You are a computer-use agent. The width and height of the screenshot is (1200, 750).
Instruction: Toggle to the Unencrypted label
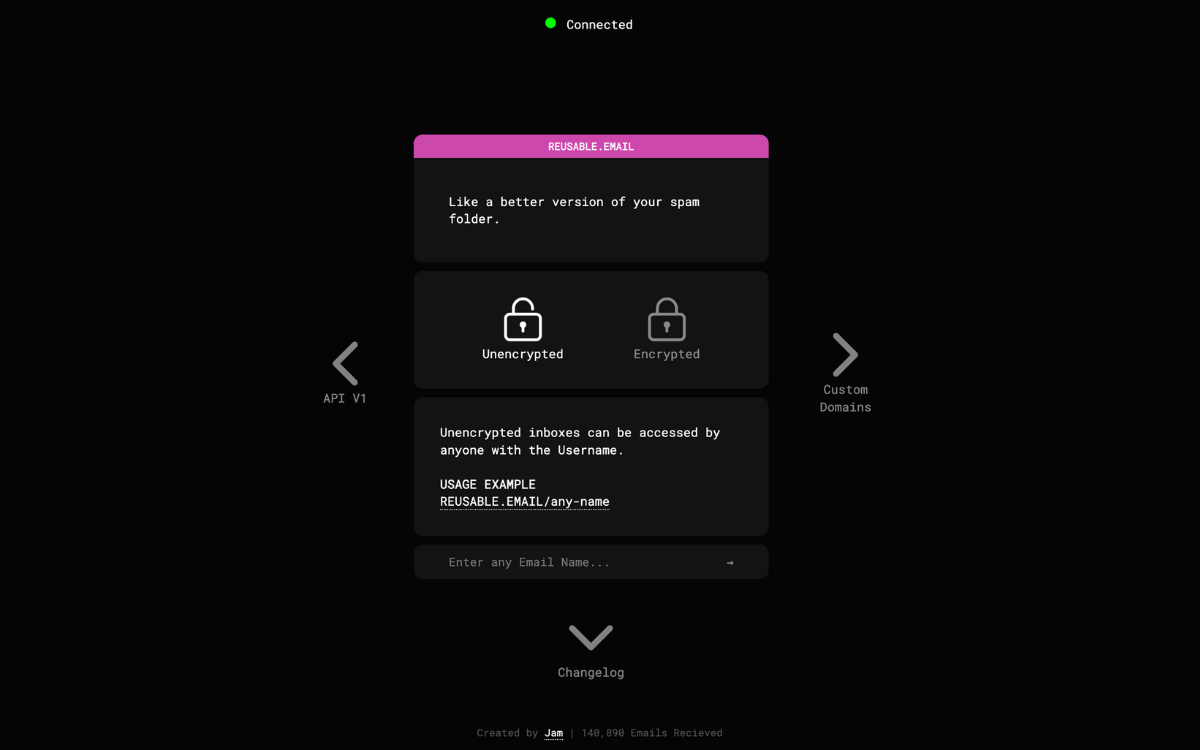(x=523, y=354)
